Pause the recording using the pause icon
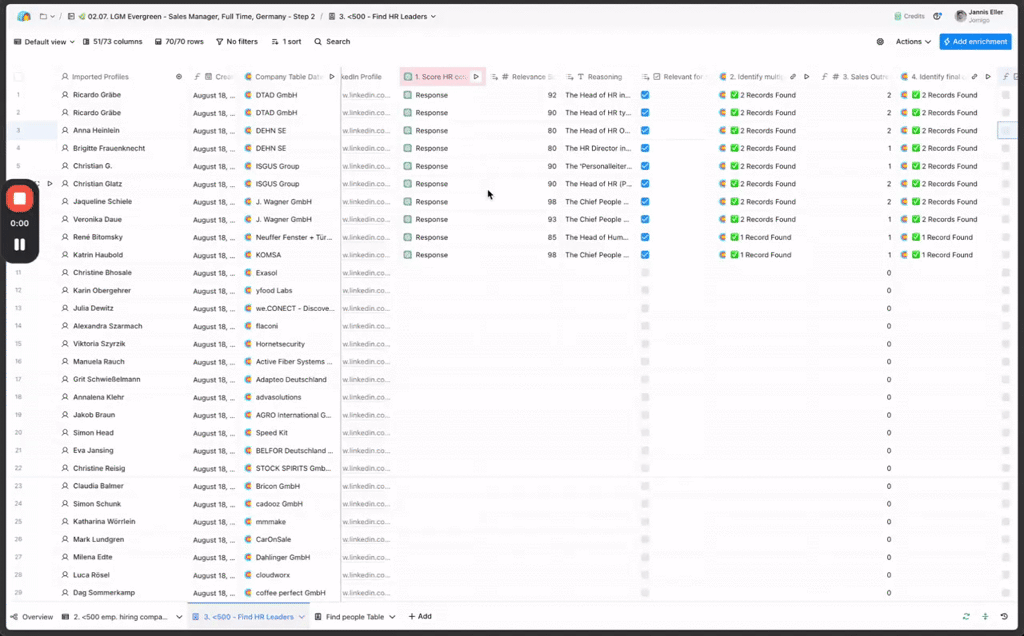This screenshot has width=1024, height=636. 19,244
